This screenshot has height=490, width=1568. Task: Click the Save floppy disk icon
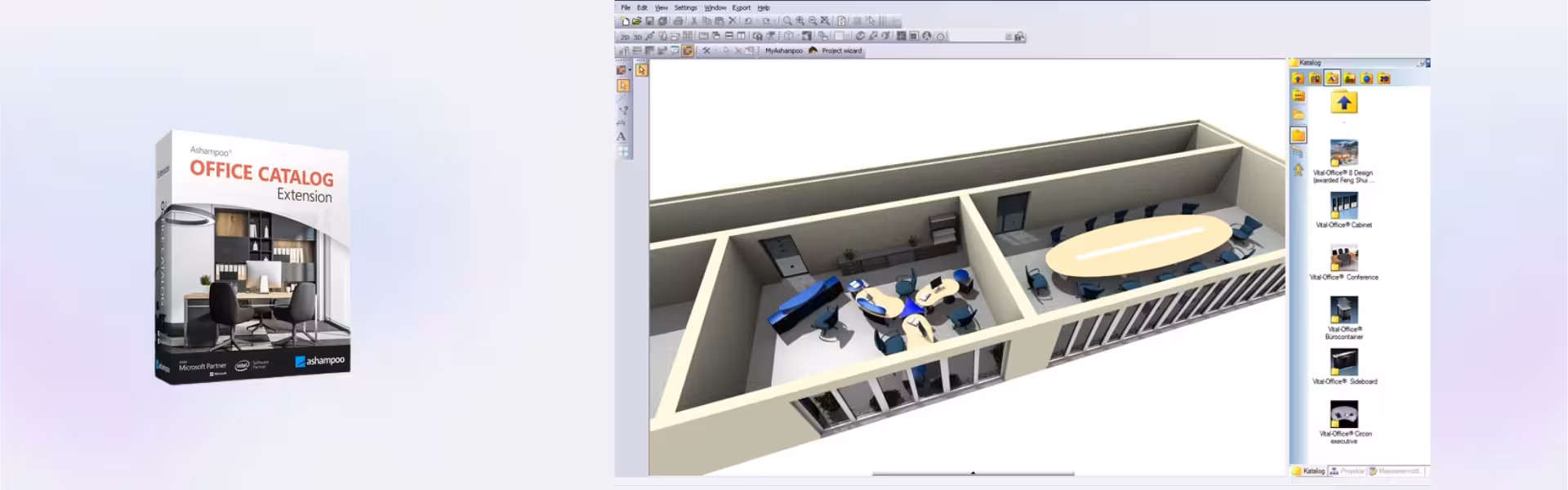click(x=650, y=21)
